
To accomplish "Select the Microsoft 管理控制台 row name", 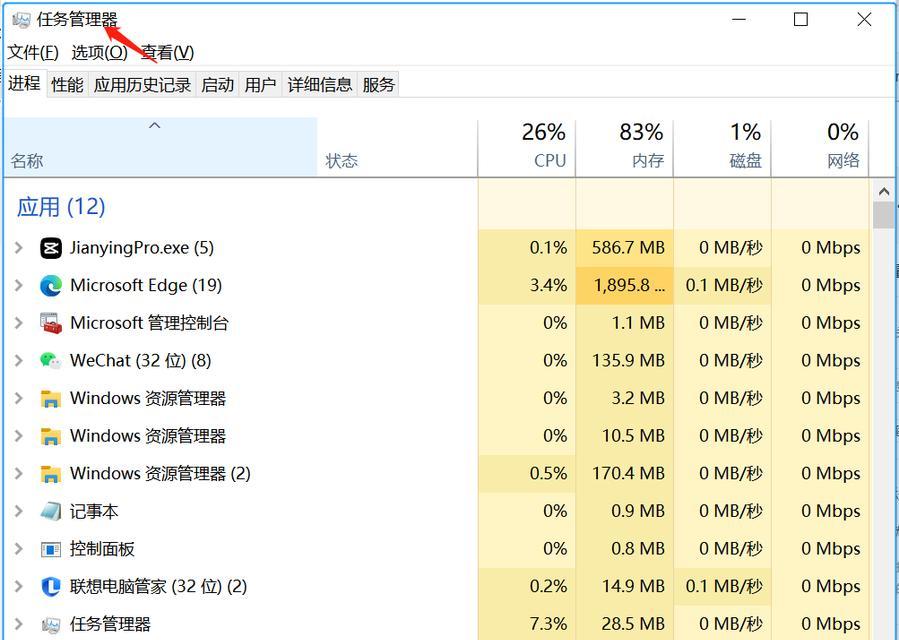I will click(149, 323).
